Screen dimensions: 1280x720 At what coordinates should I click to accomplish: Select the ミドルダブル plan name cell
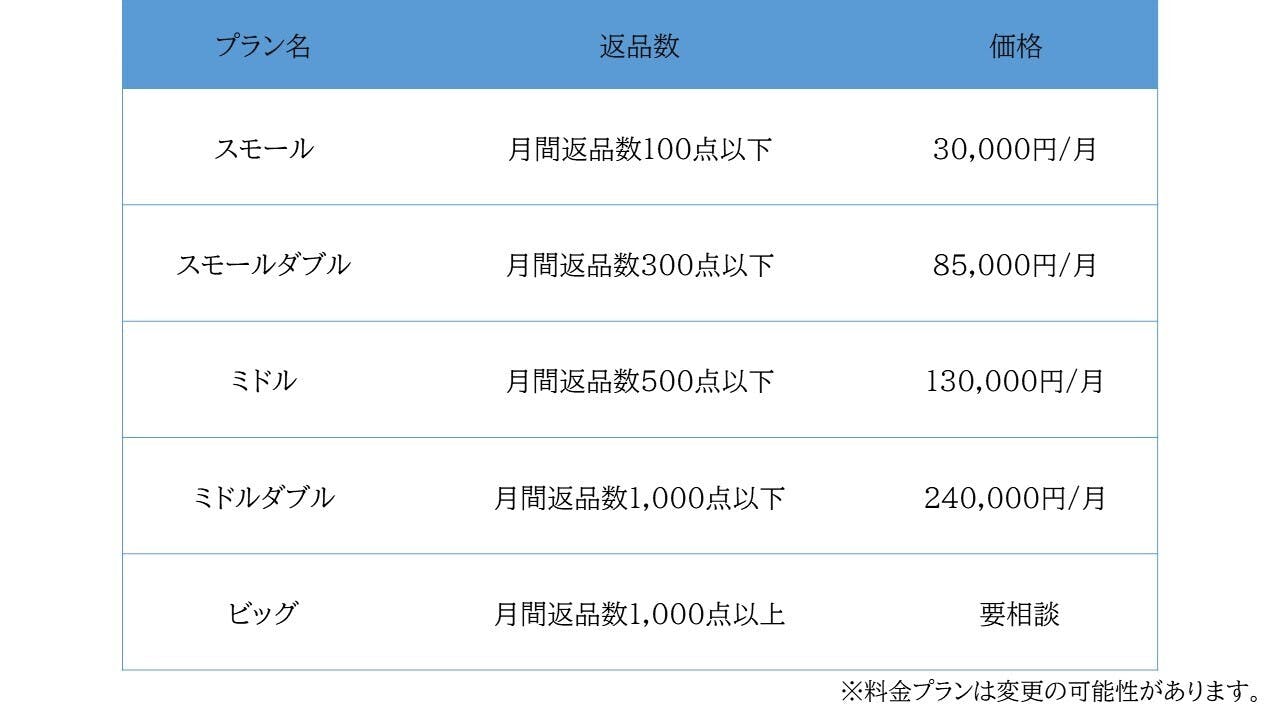pyautogui.click(x=263, y=497)
